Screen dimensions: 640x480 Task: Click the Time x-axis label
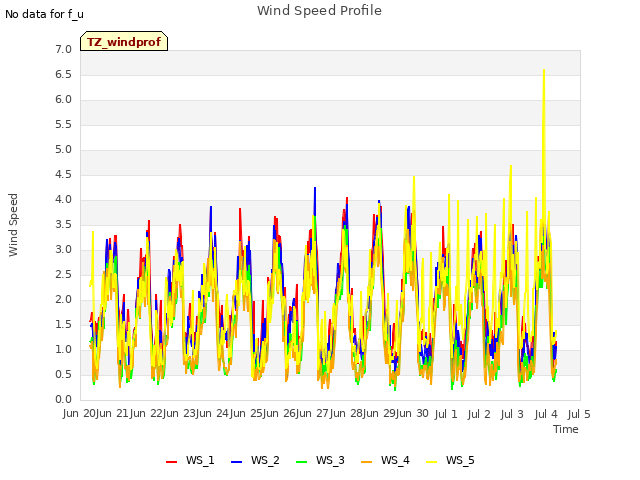(566, 429)
